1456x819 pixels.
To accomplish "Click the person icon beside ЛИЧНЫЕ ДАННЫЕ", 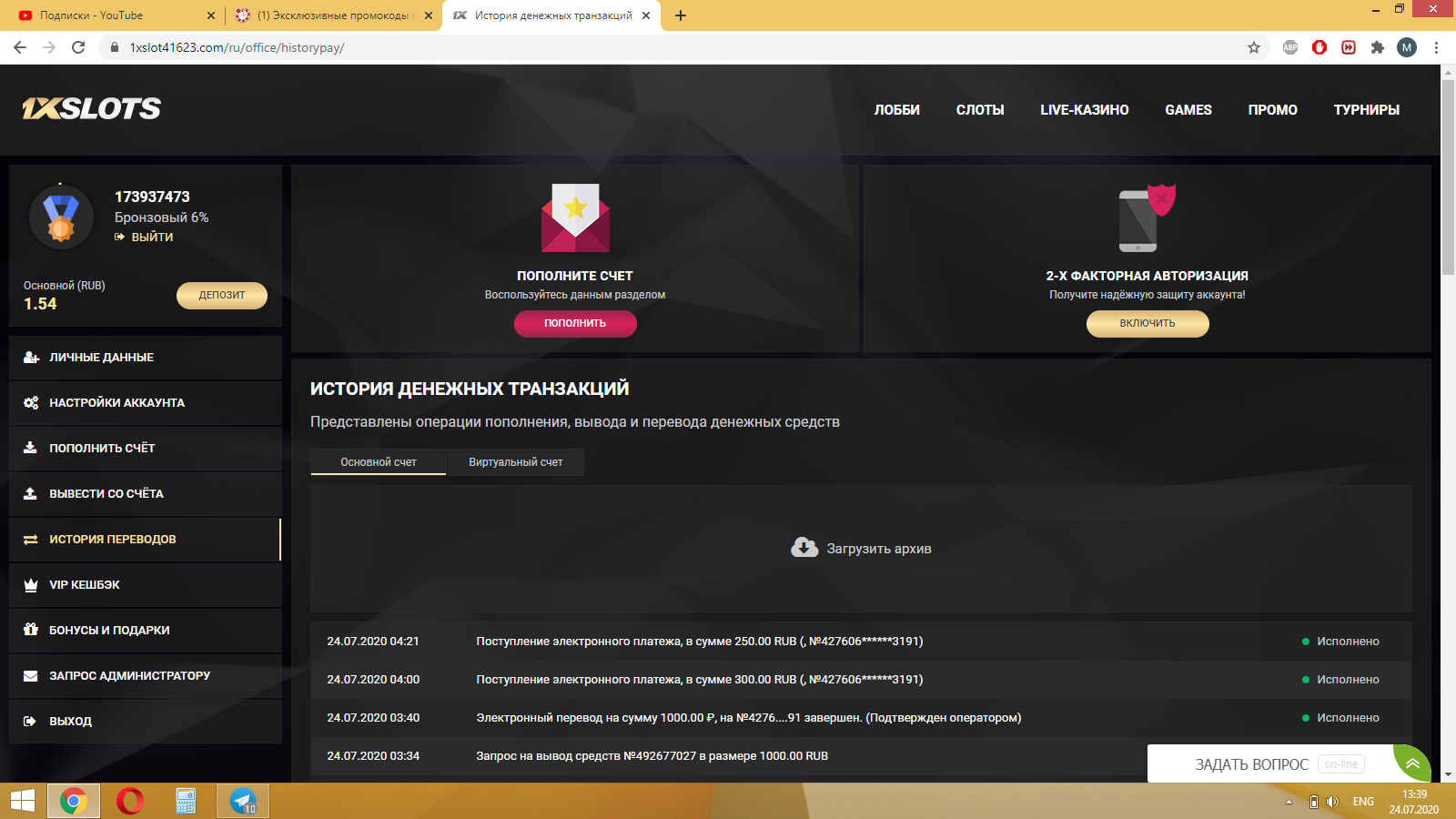I will pyautogui.click(x=31, y=358).
